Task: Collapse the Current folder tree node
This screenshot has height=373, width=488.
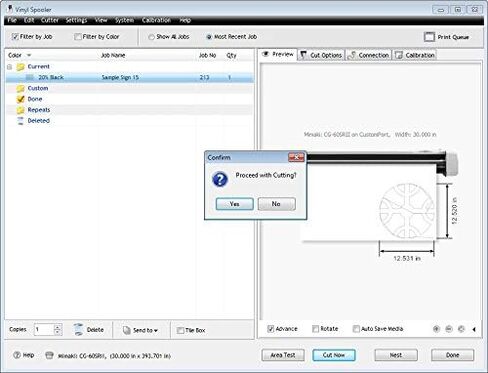Action: tap(9, 67)
